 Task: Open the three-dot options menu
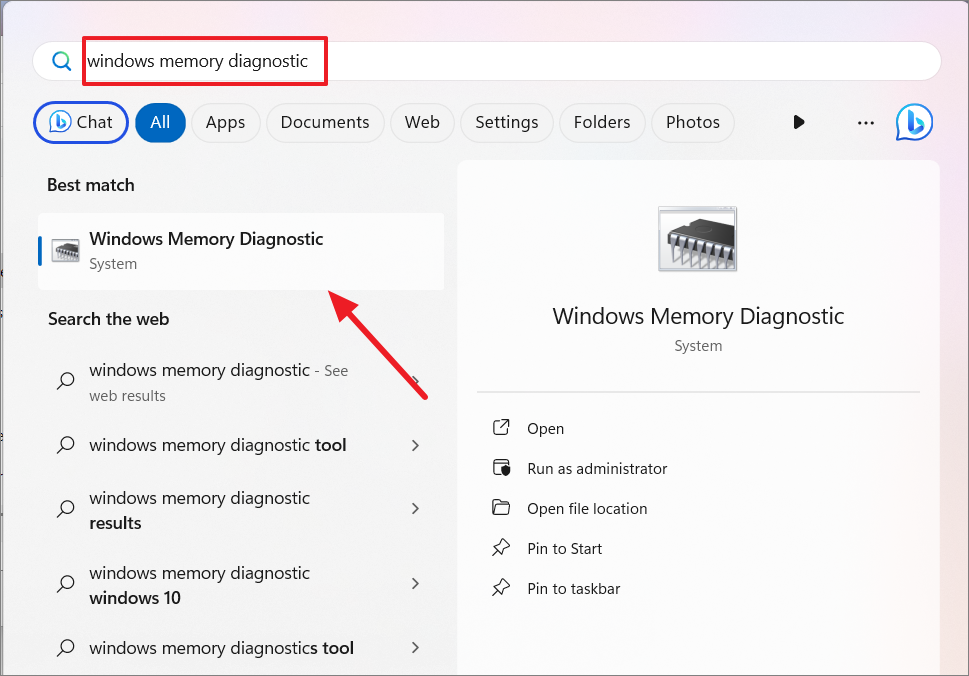pyautogui.click(x=866, y=123)
